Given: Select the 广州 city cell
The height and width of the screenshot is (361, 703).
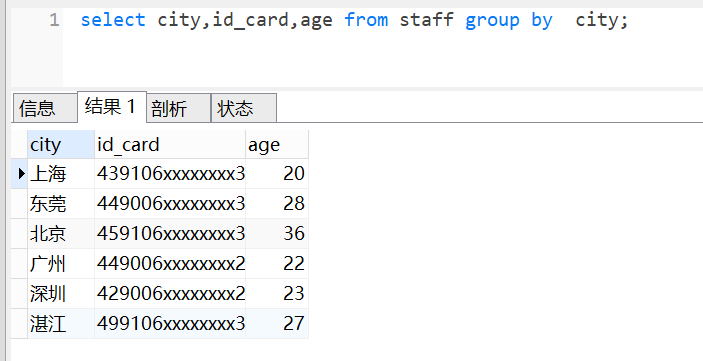Looking at the screenshot, I should (61, 264).
